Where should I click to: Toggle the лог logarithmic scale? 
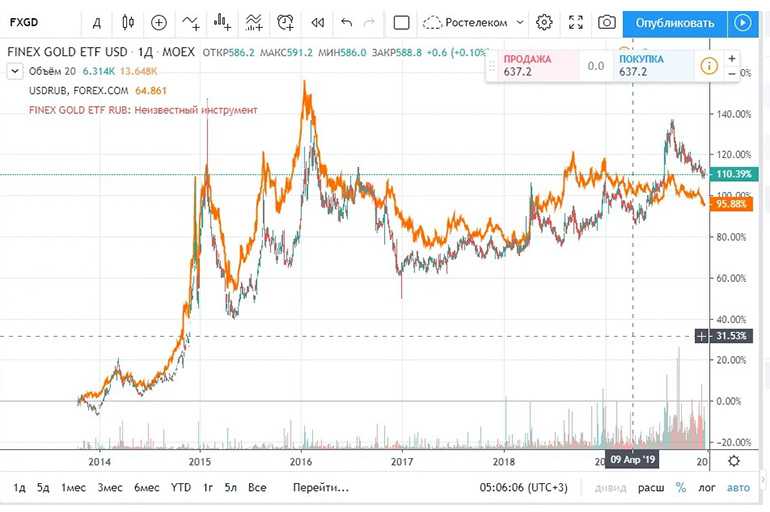(x=707, y=487)
